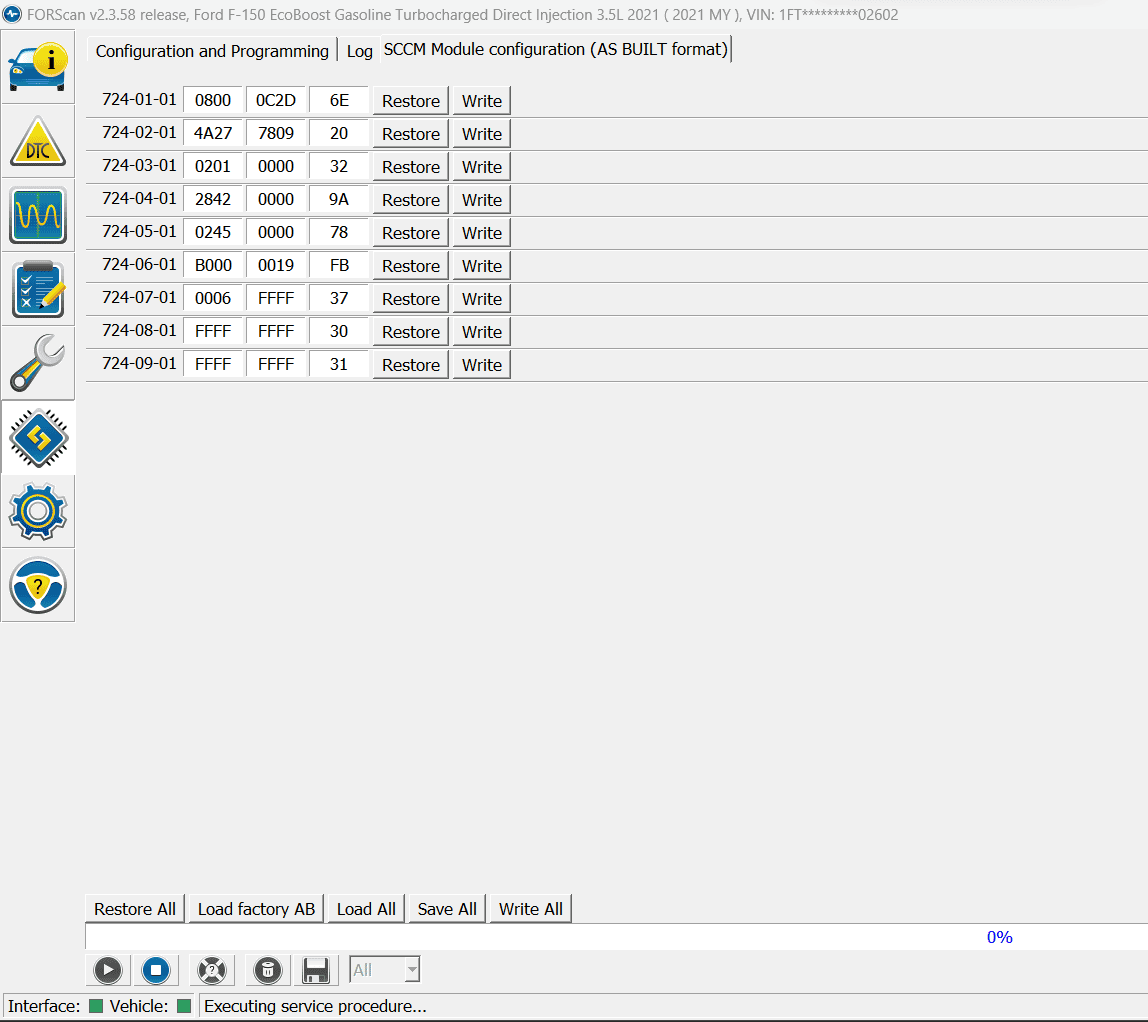Click the play (start) button
1148x1022 pixels.
[108, 970]
